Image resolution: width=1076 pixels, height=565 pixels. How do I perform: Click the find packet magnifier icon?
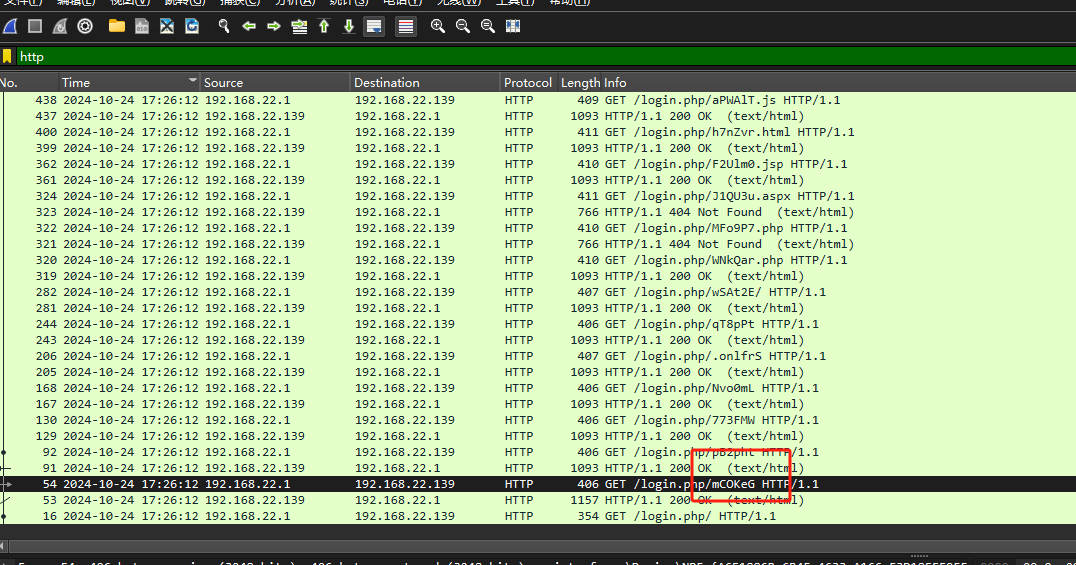point(225,26)
